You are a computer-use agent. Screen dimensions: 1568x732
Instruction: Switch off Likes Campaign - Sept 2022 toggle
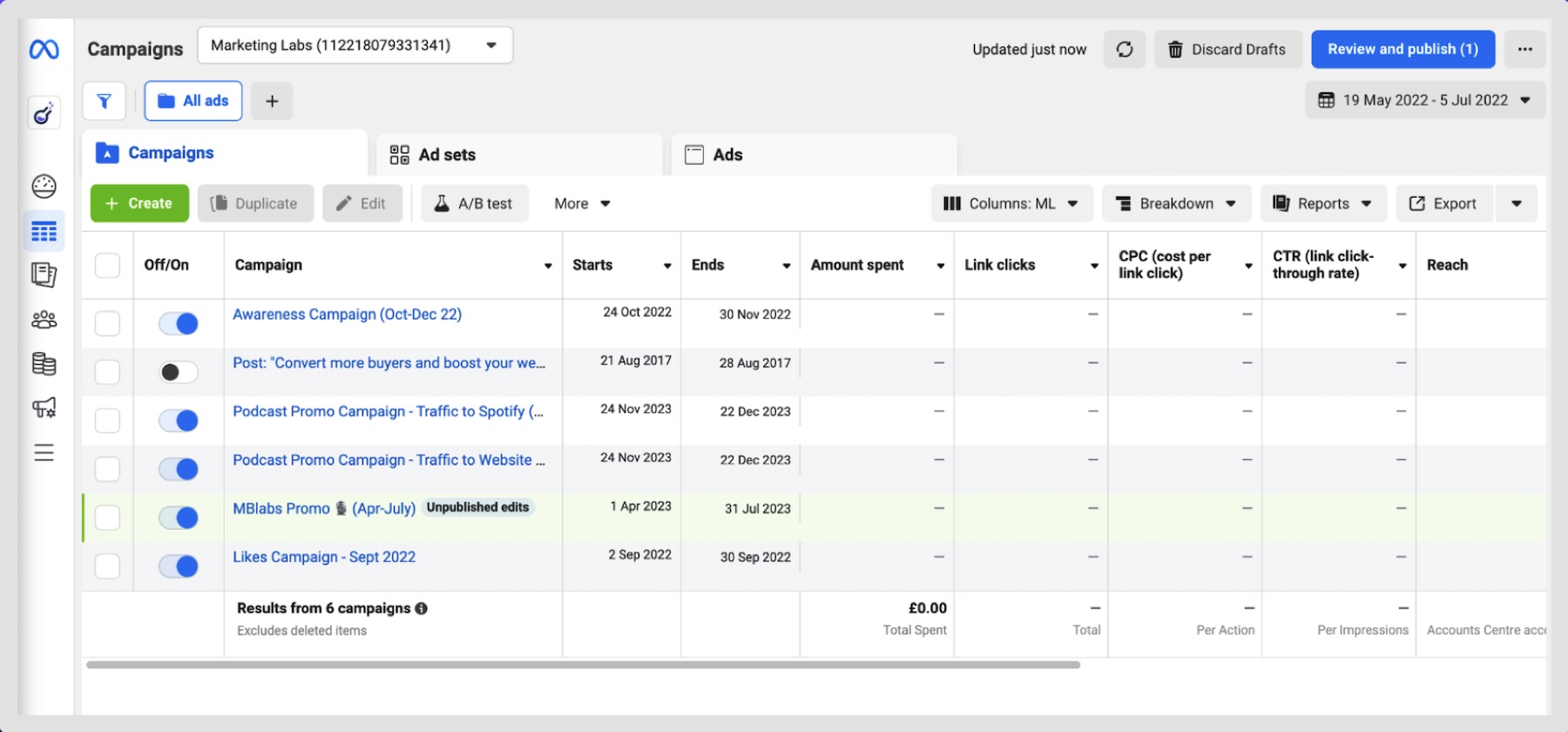179,566
